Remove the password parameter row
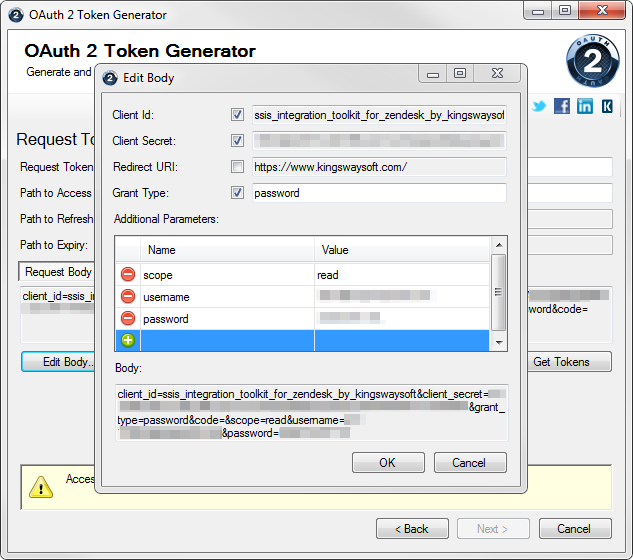The image size is (633, 560). pyautogui.click(x=128, y=318)
